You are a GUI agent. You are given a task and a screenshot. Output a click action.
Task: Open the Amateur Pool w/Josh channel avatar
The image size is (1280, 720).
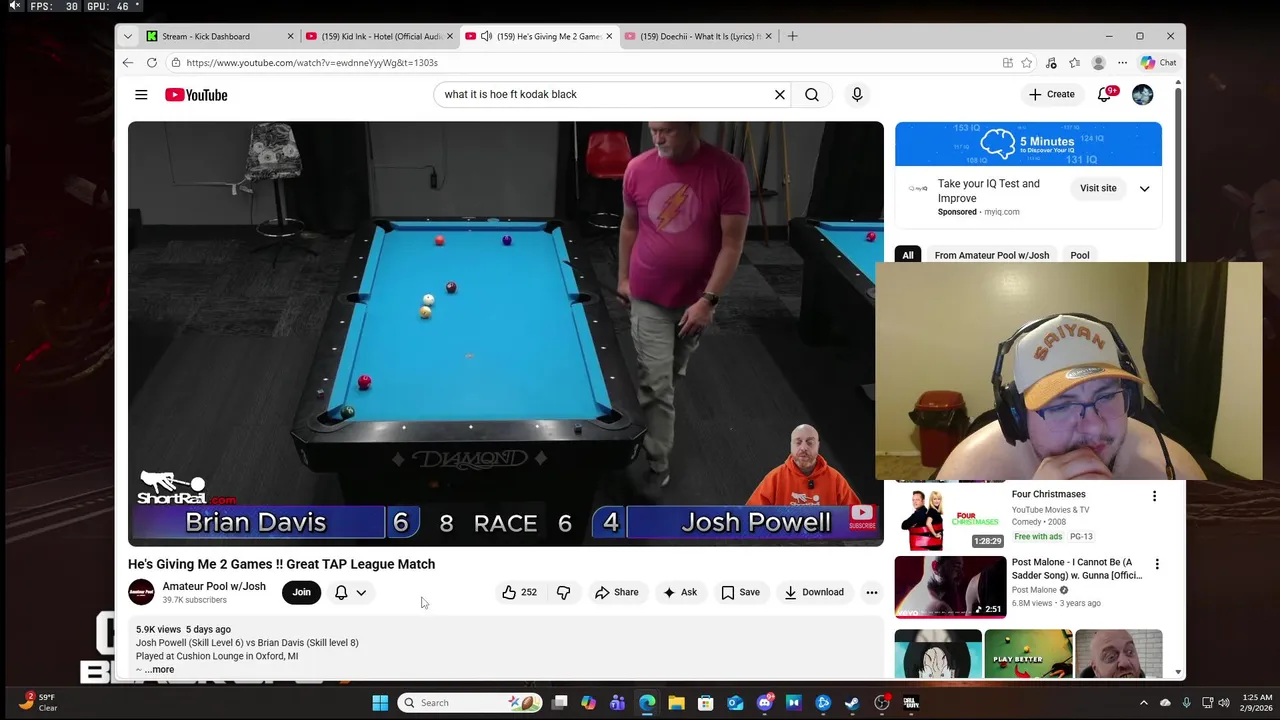coord(141,592)
